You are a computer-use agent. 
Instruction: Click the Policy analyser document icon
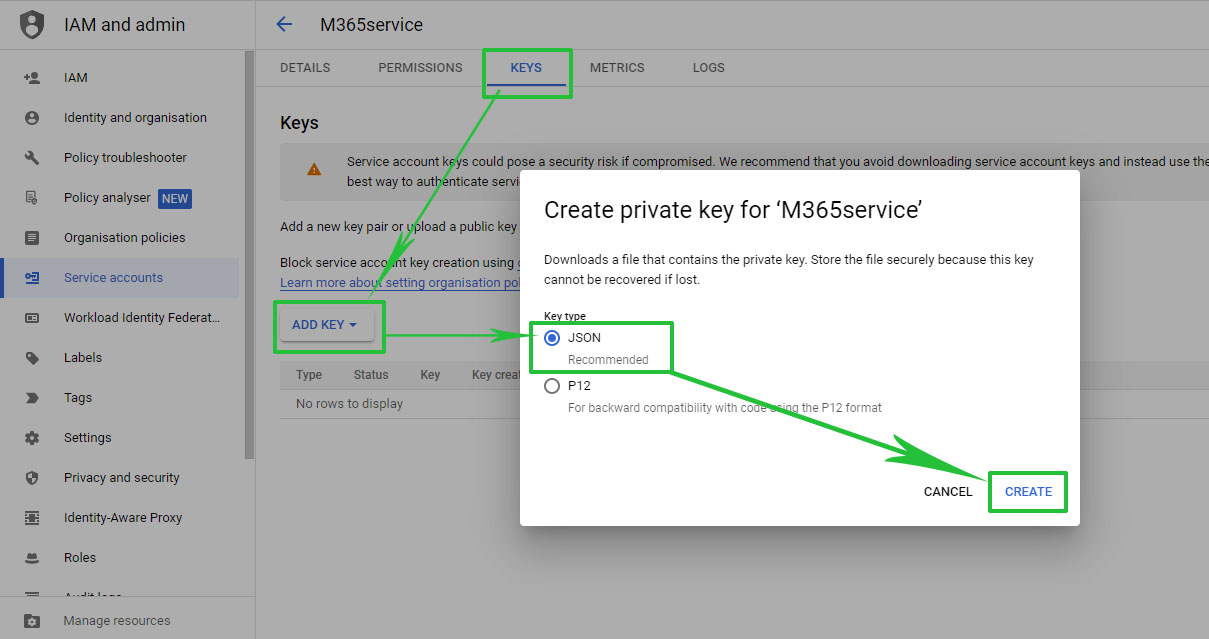click(x=32, y=198)
